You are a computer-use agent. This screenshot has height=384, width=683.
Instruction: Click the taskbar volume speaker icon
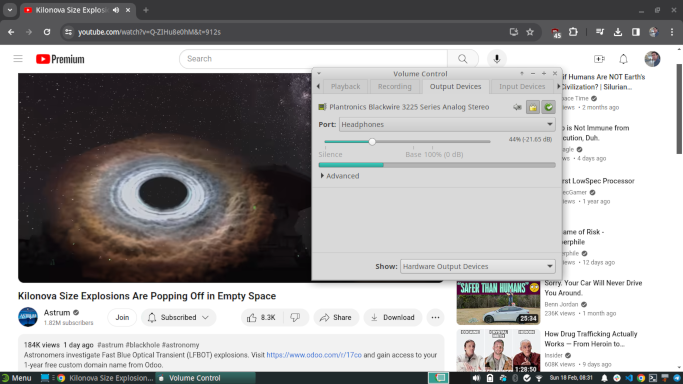[476, 378]
